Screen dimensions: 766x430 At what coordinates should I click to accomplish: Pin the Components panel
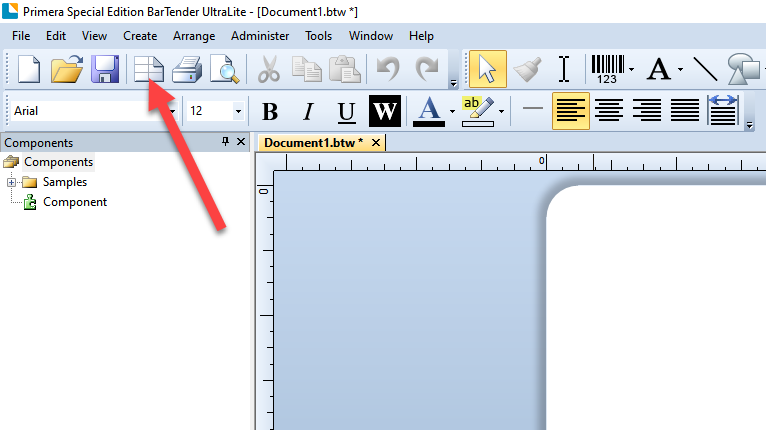[x=225, y=142]
